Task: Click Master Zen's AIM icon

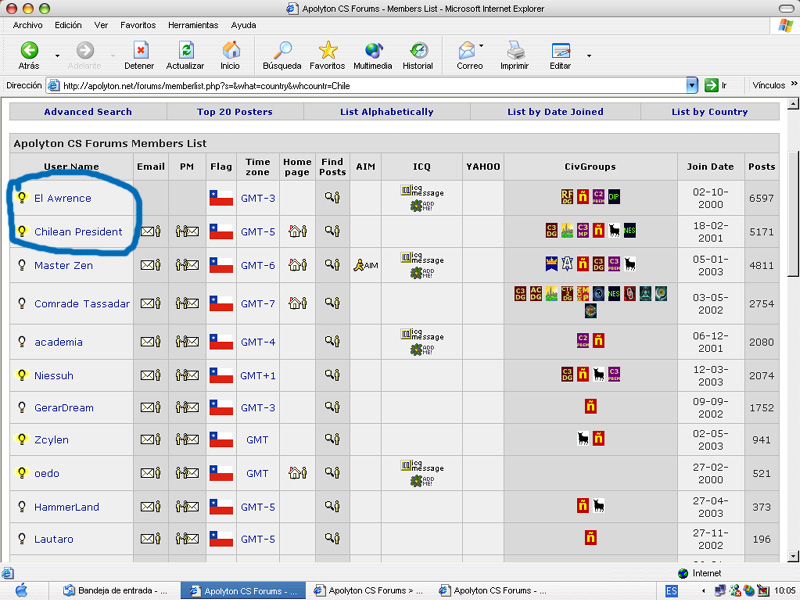Action: pyautogui.click(x=365, y=265)
